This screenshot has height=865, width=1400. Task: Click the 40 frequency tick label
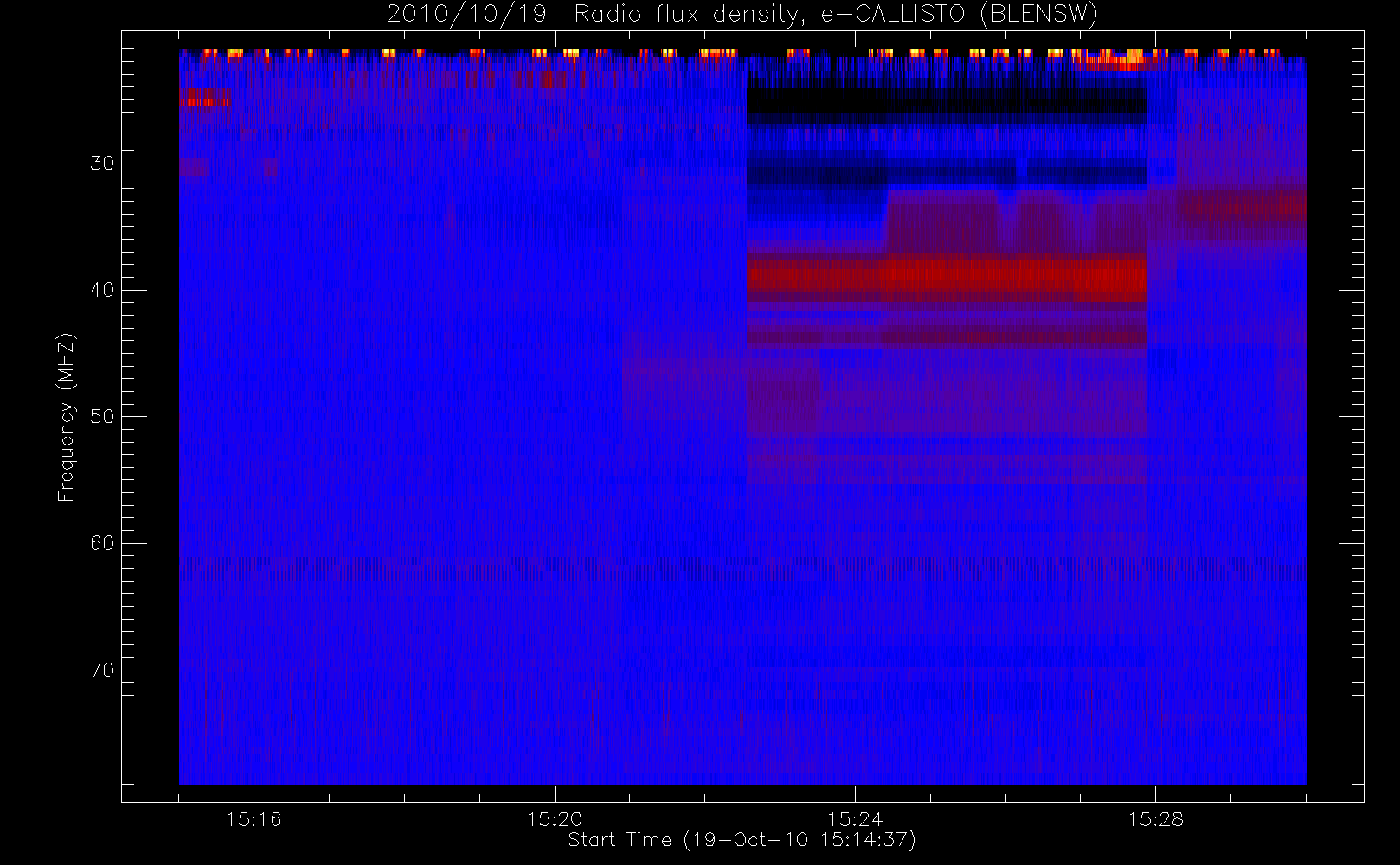point(102,290)
